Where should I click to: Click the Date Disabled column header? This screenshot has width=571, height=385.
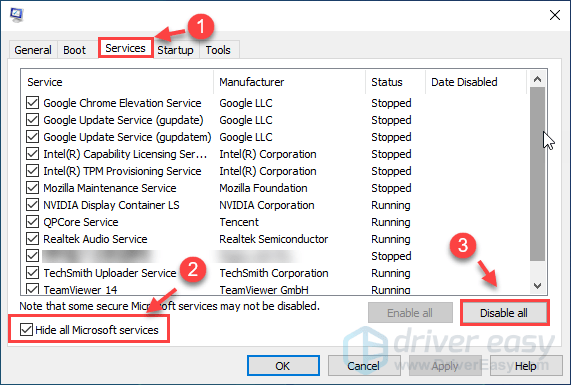[x=476, y=82]
